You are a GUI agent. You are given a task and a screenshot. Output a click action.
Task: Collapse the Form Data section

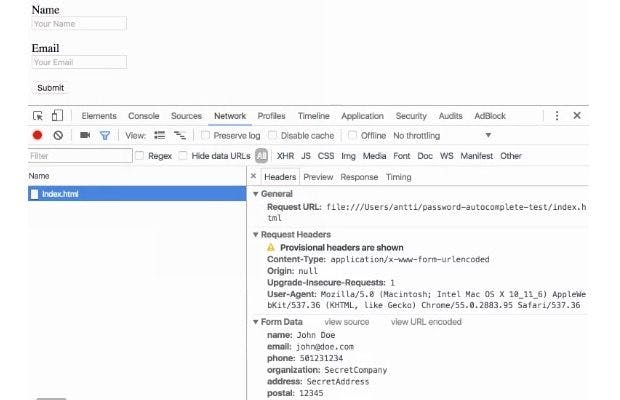coord(256,322)
